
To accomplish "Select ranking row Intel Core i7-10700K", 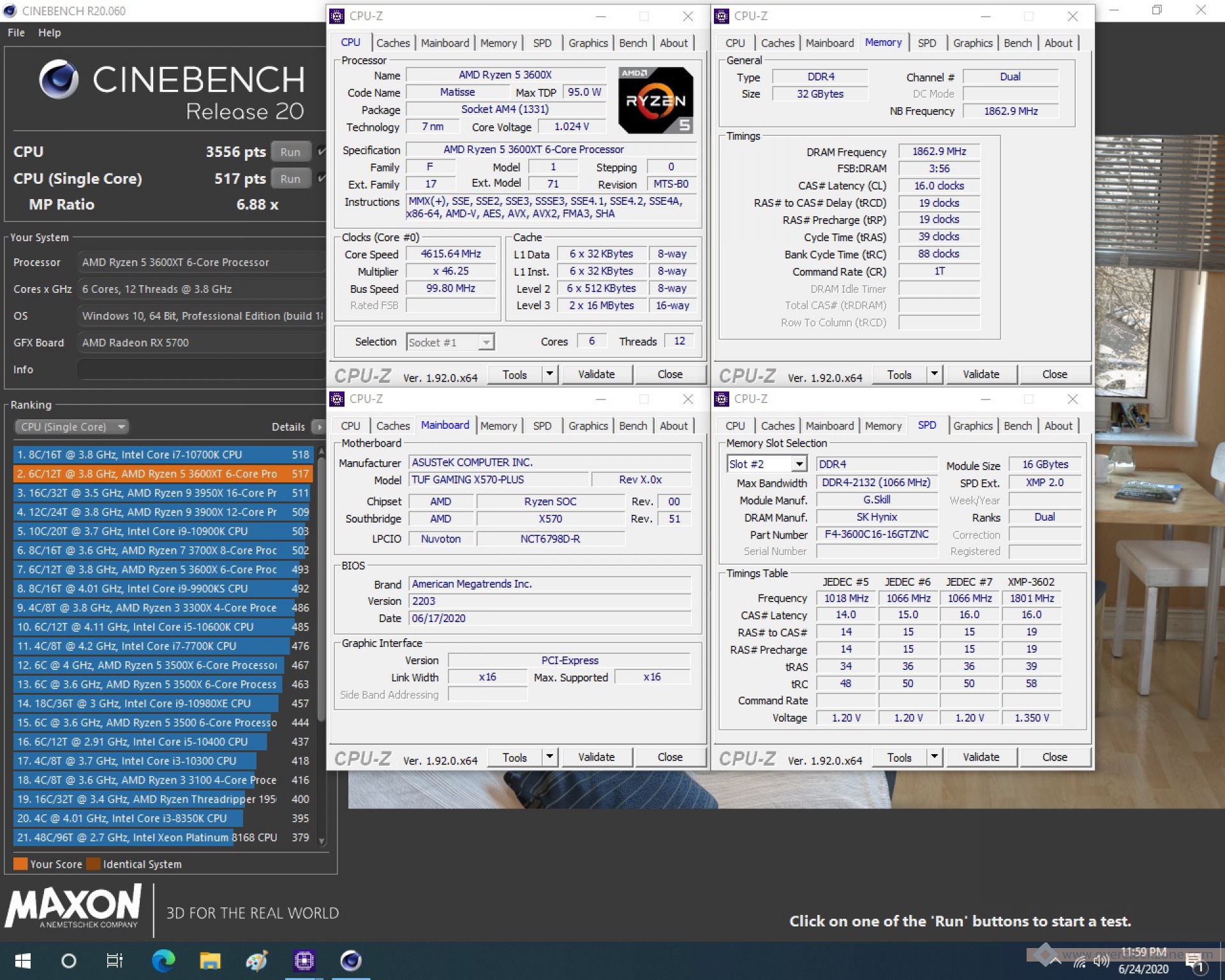I will (163, 455).
